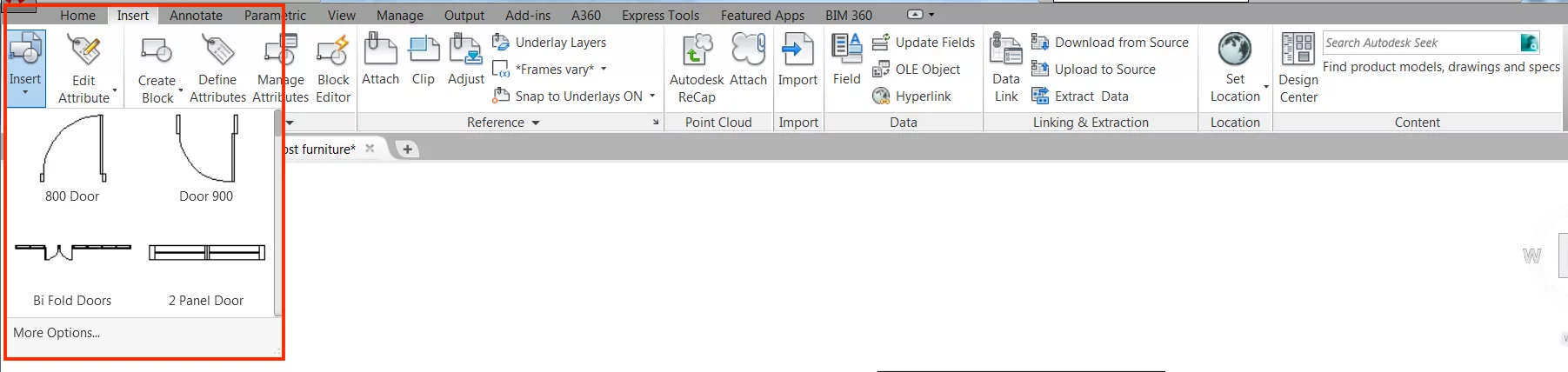Screen dimensions: 1568x372
Task: Open the Featured Apps tab
Action: [763, 15]
